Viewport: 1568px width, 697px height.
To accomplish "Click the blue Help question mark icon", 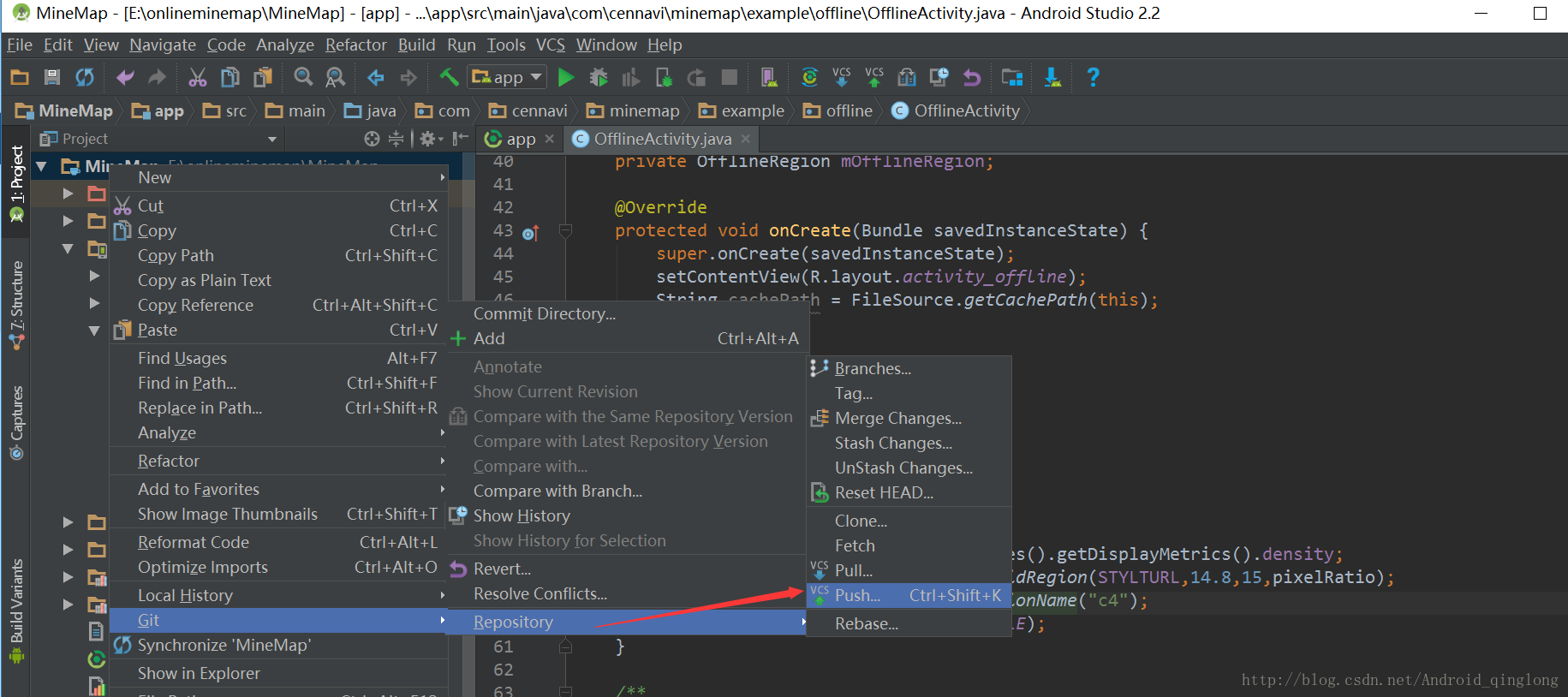I will click(x=1093, y=78).
